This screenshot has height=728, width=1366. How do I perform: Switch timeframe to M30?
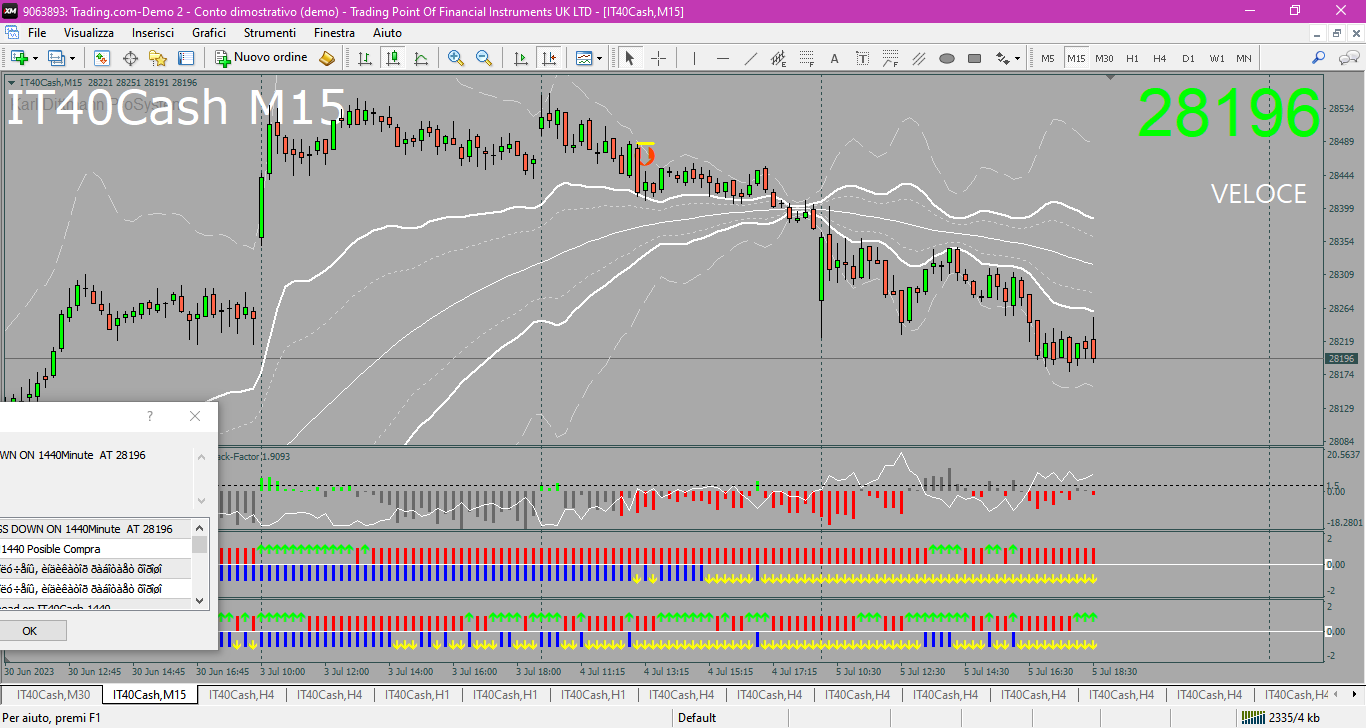point(1104,58)
